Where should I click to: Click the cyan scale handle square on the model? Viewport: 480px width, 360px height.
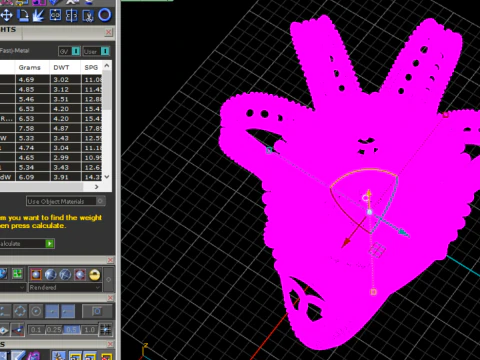269,151
